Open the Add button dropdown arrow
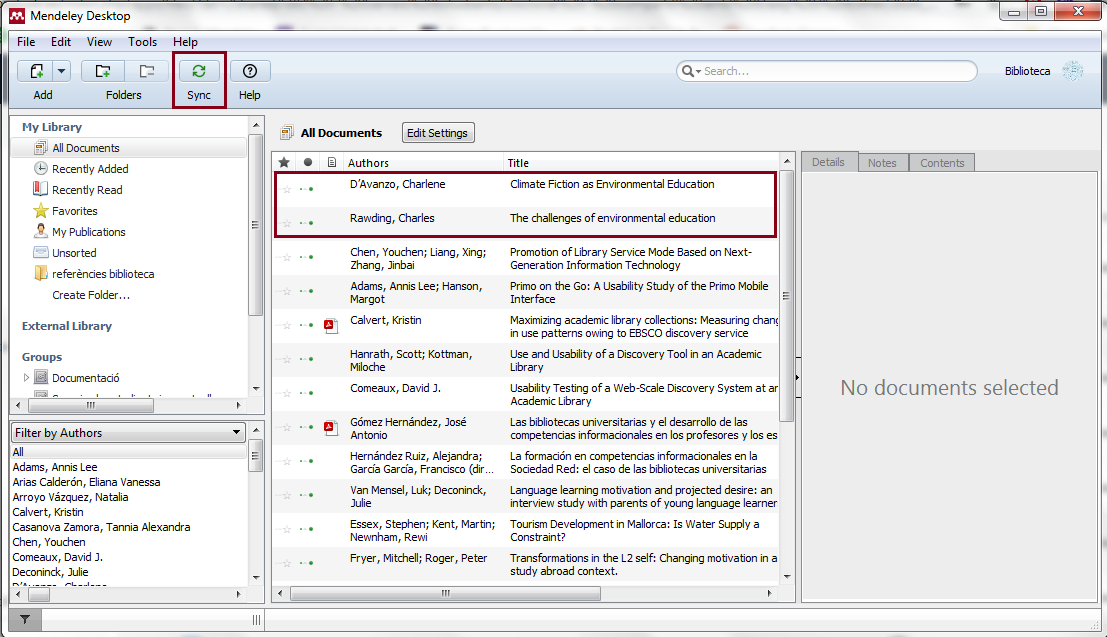 [61, 71]
